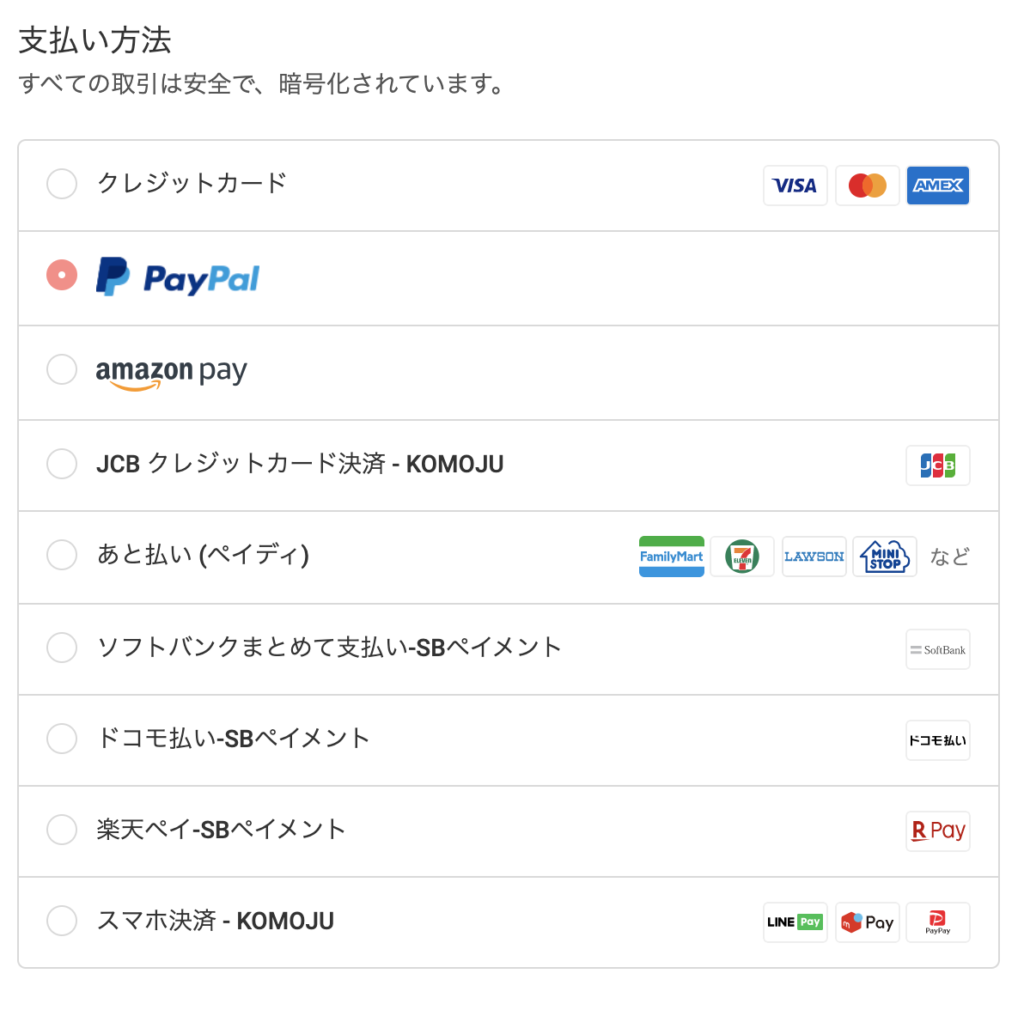This screenshot has width=1024, height=1010.
Task: Choose あと払い (ペイディ) payment option
Action: coord(62,555)
